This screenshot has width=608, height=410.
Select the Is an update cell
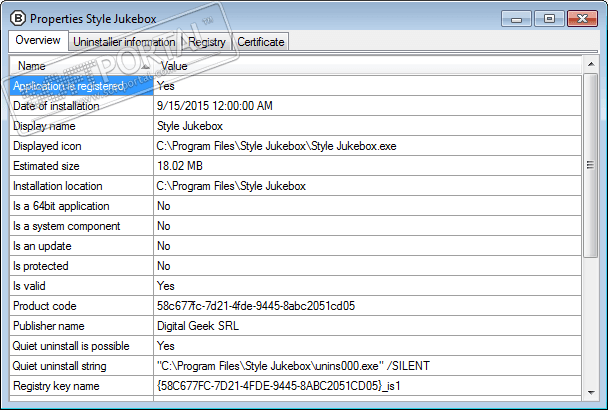point(81,246)
